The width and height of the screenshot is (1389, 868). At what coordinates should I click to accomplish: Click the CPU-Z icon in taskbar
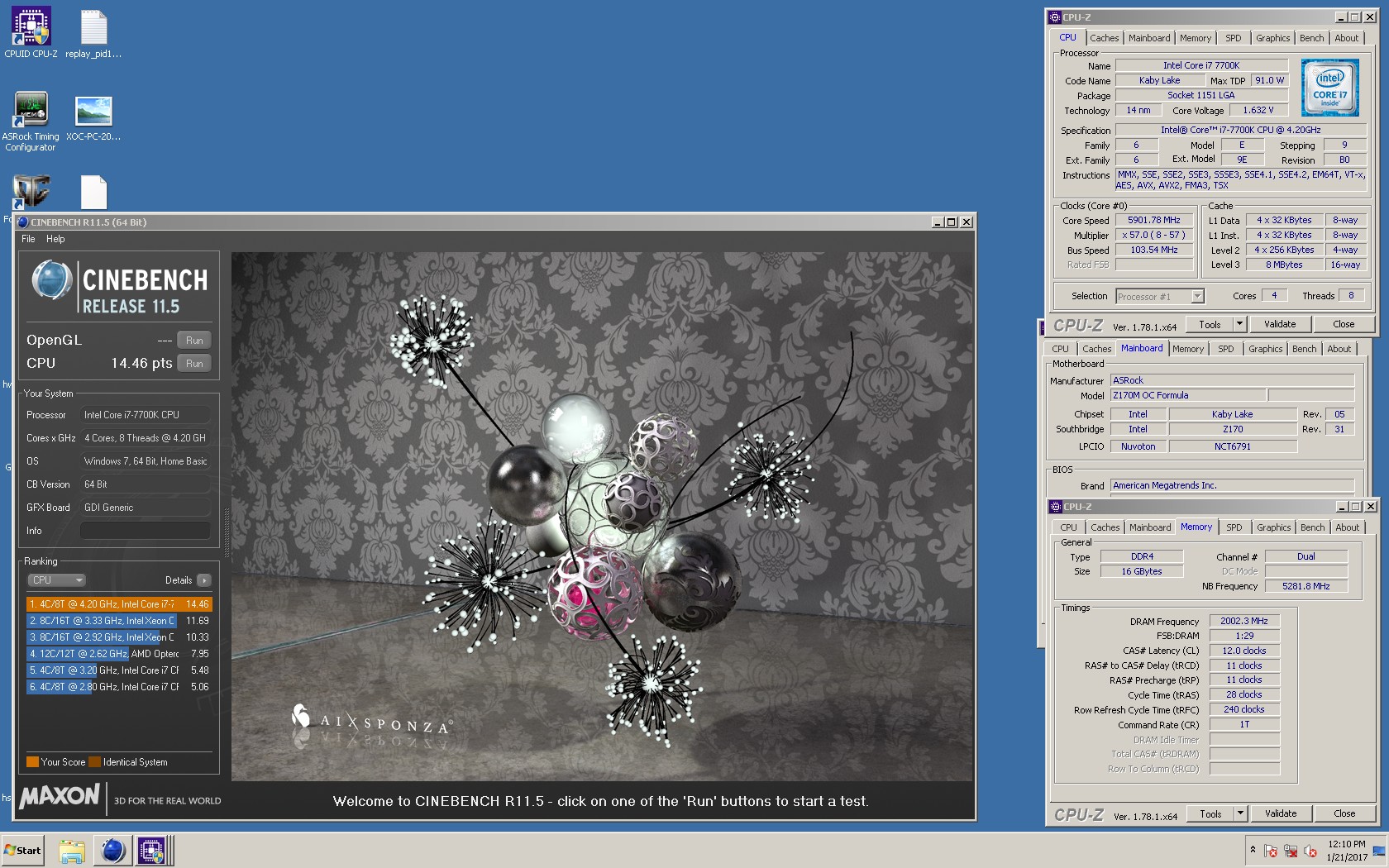[x=151, y=850]
